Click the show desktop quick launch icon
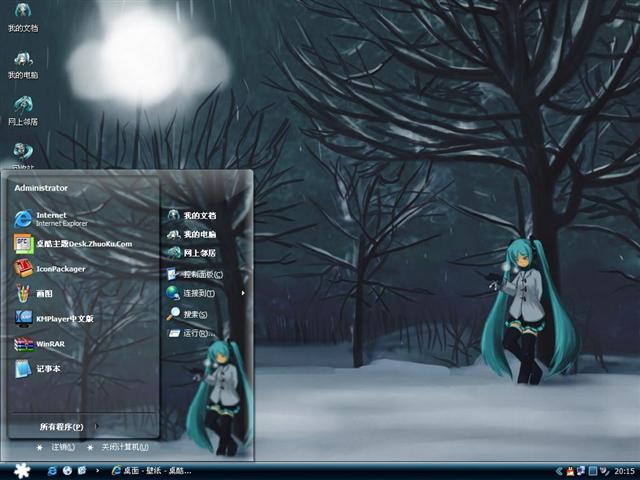The width and height of the screenshot is (640, 480). point(82,471)
